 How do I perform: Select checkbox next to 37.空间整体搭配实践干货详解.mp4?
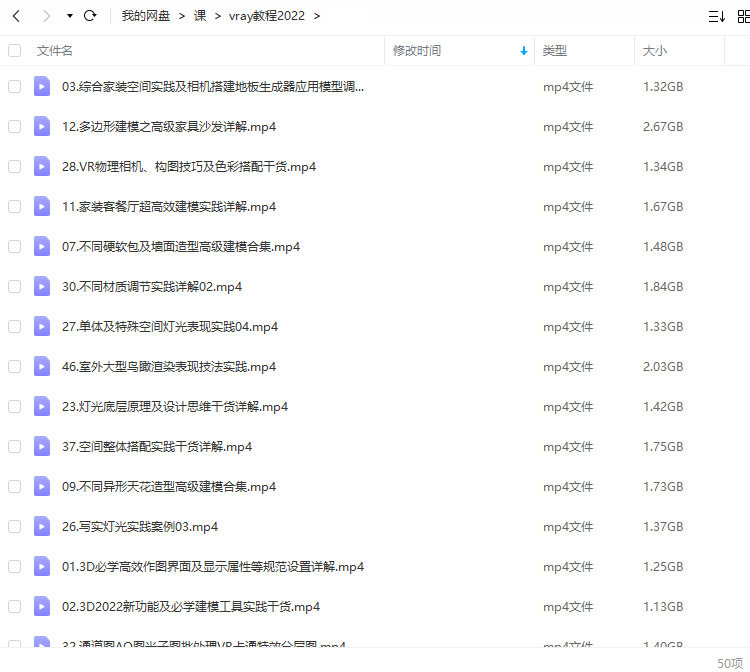click(14, 447)
